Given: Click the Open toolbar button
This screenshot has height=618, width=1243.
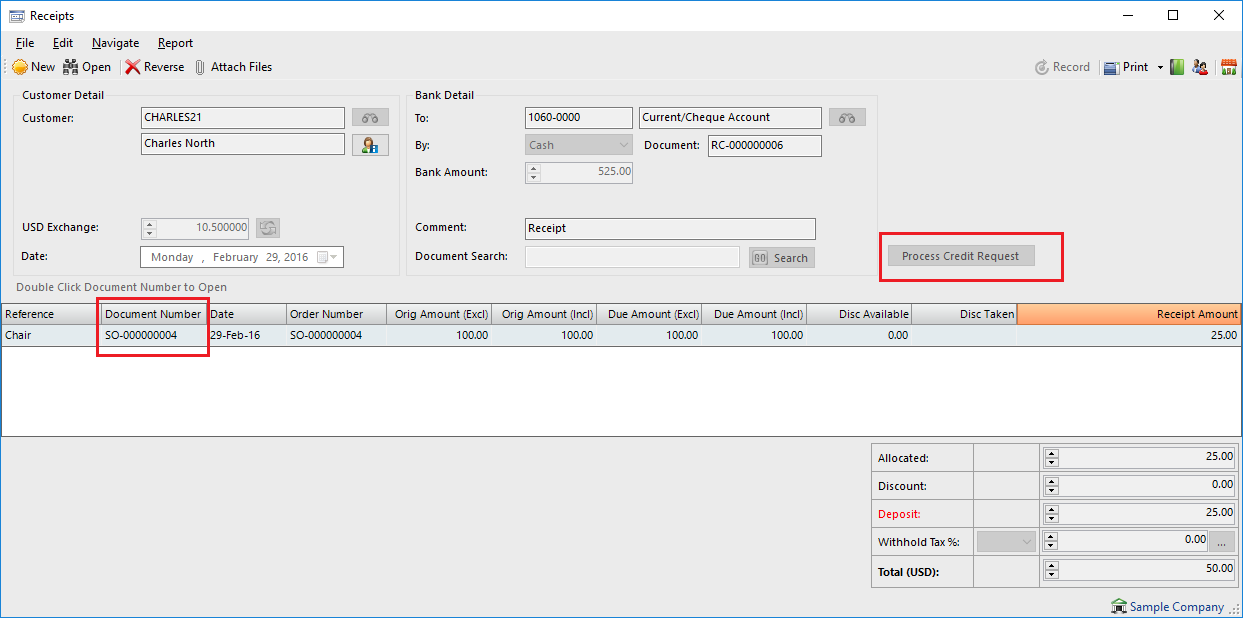Looking at the screenshot, I should pyautogui.click(x=71, y=67).
